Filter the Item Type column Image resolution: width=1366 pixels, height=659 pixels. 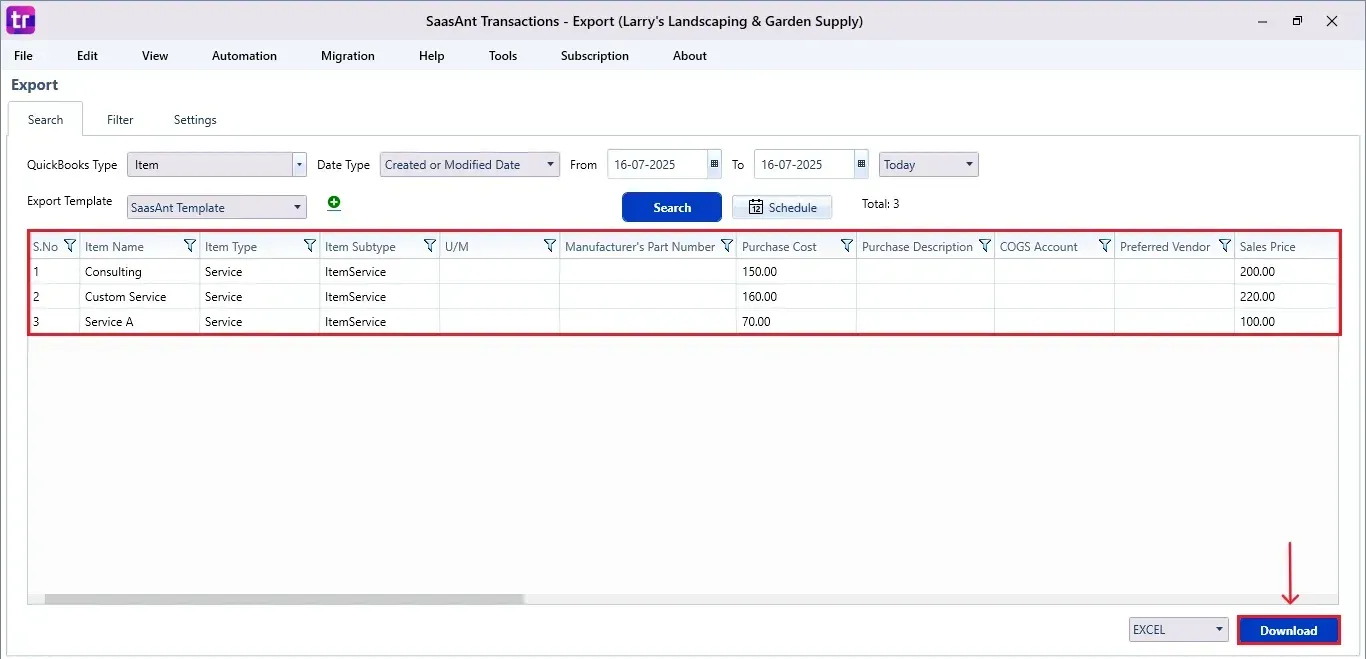point(310,246)
